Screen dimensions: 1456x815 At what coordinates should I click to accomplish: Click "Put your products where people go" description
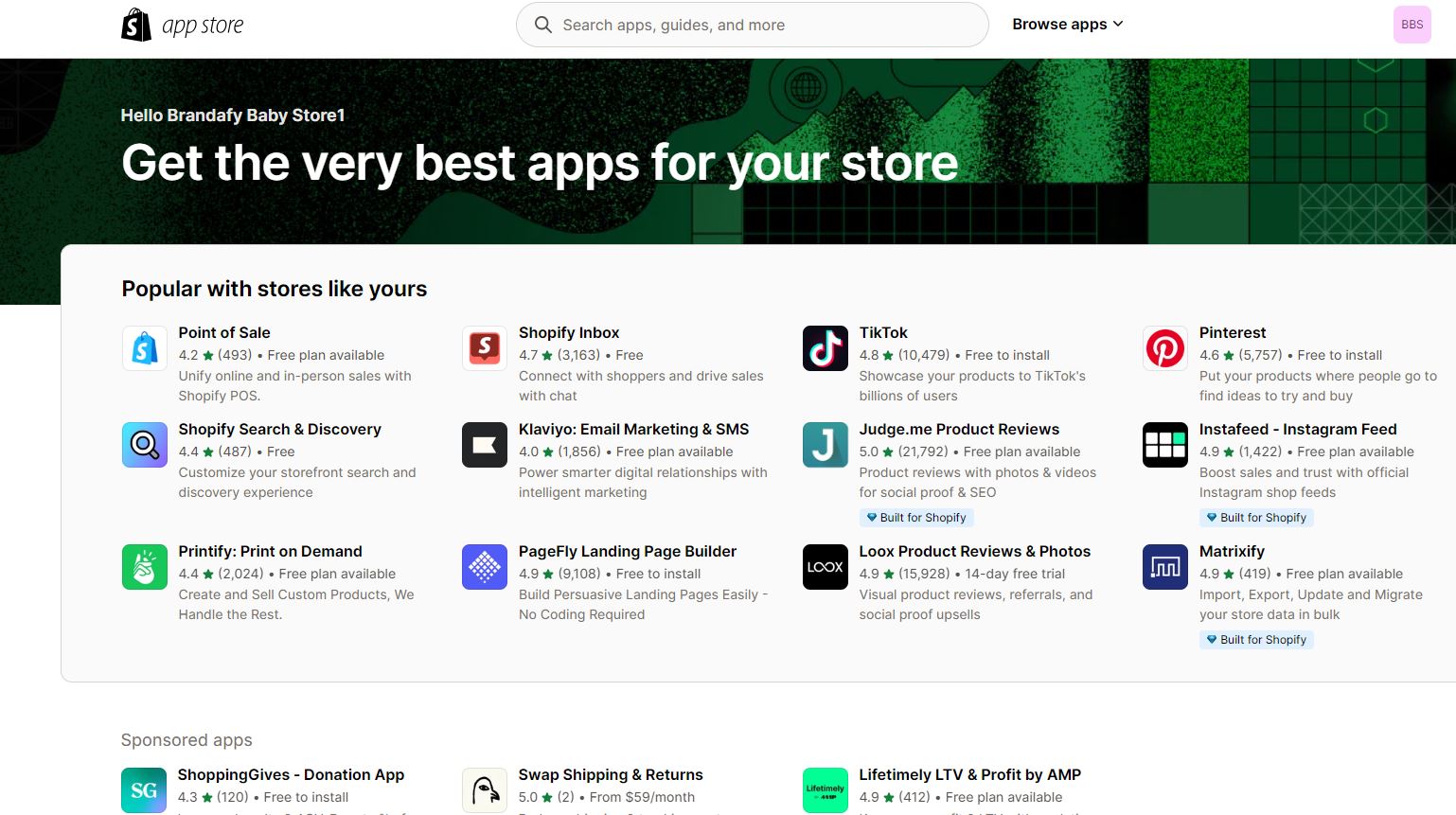1318,386
